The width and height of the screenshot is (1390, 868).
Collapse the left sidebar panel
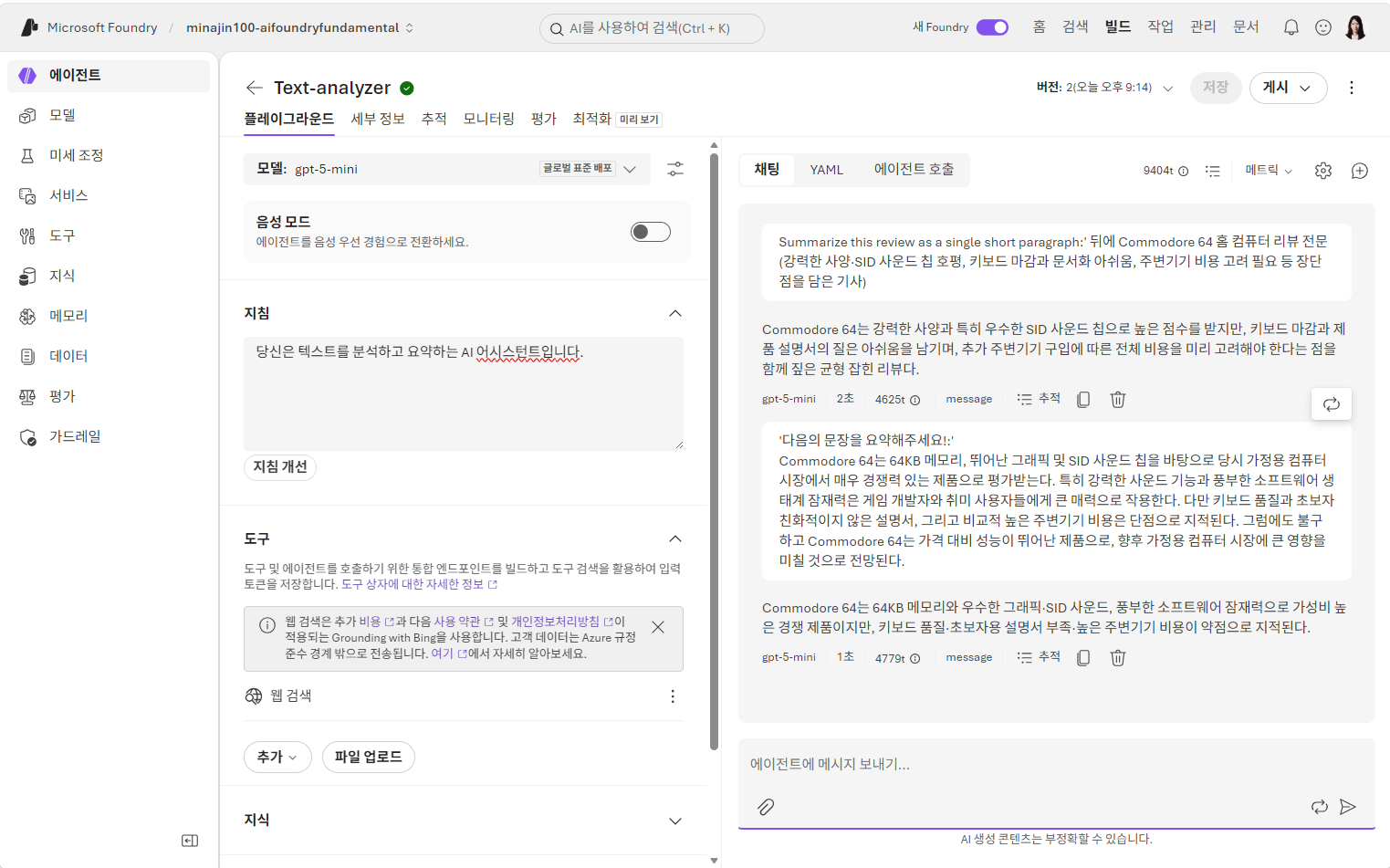tap(190, 841)
